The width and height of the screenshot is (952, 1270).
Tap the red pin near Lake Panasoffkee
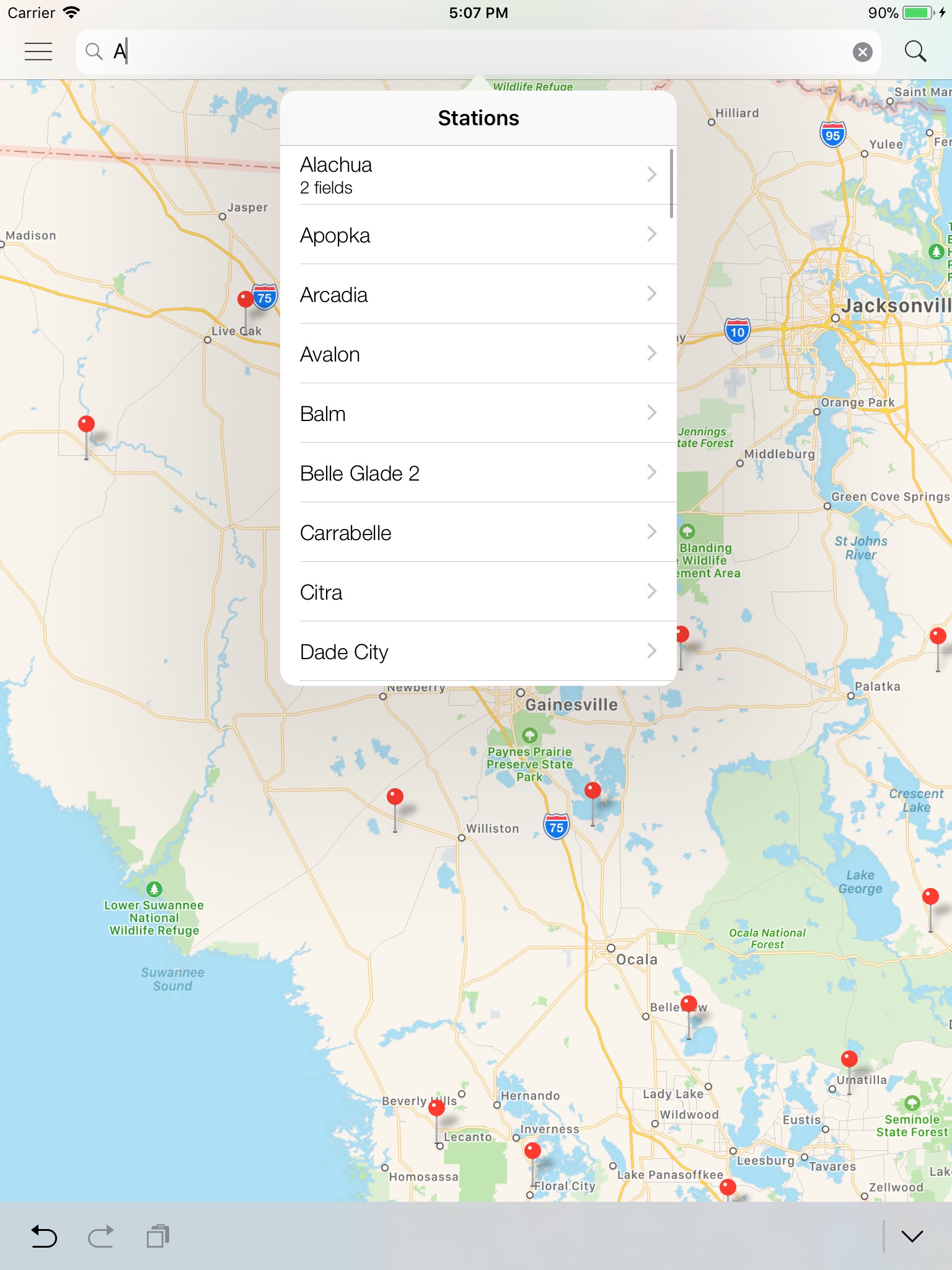pos(728,1188)
